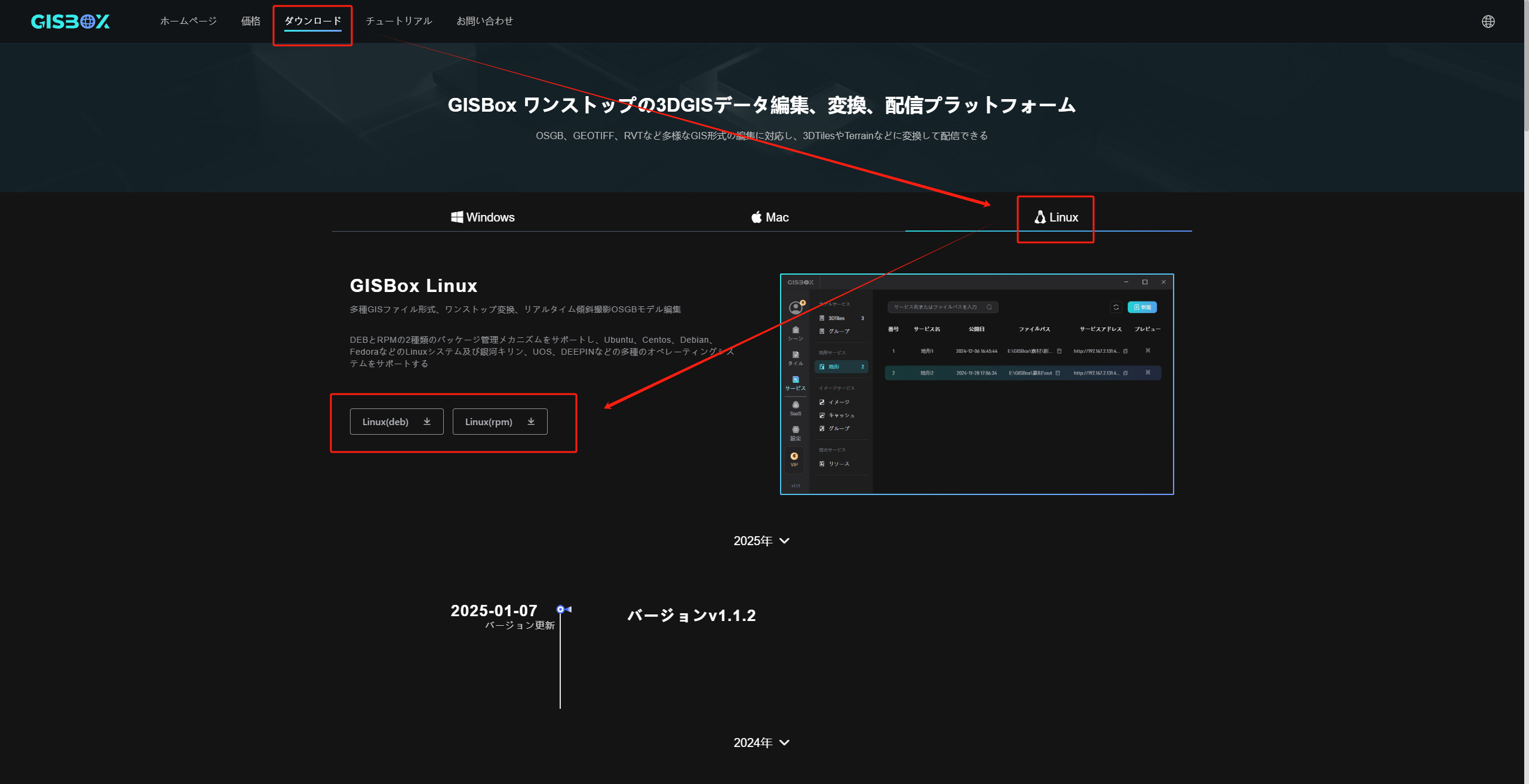Select 地形 in the preview service list
The height and width of the screenshot is (784, 1529).
(842, 367)
